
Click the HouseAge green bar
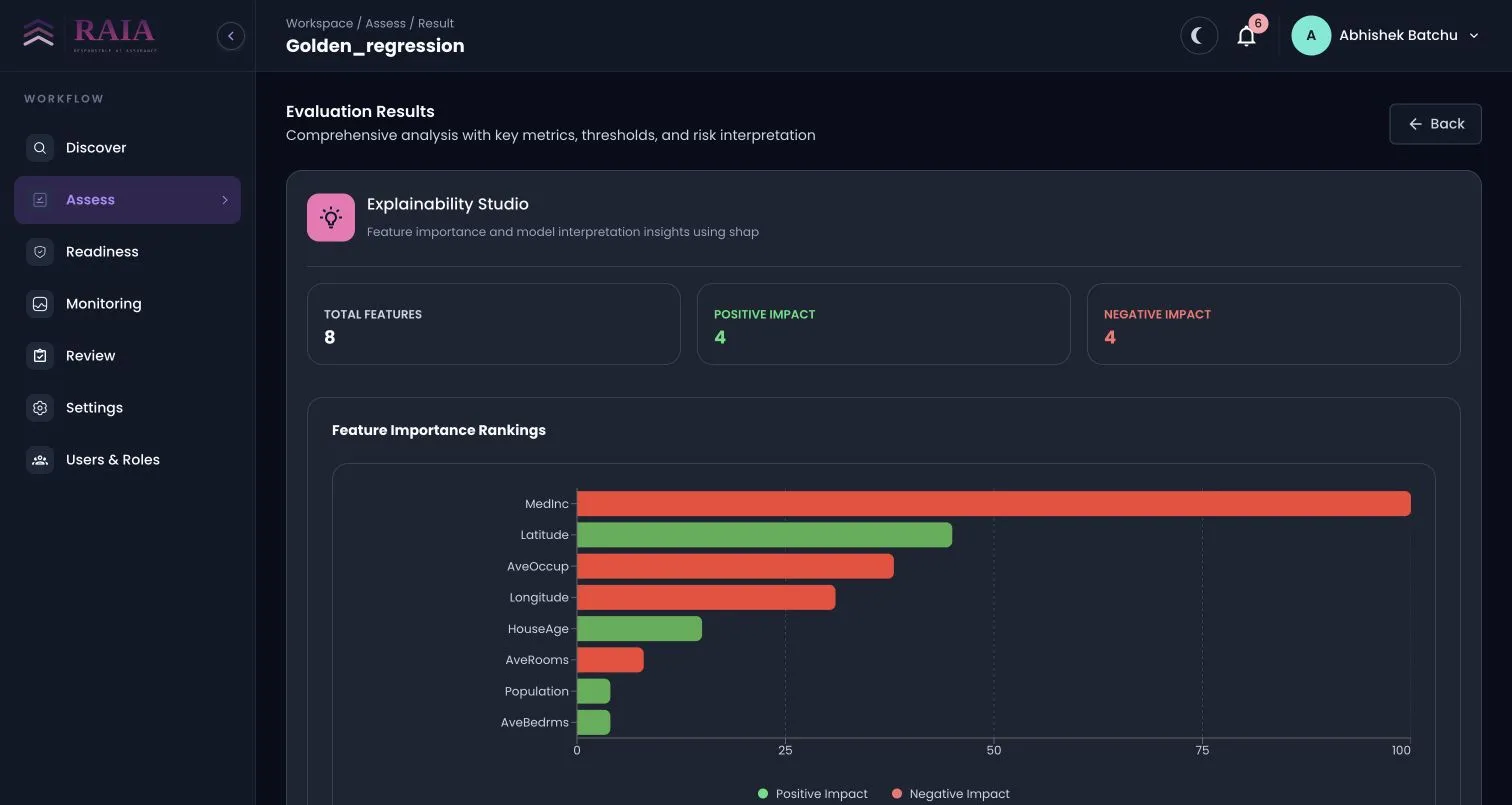tap(639, 629)
